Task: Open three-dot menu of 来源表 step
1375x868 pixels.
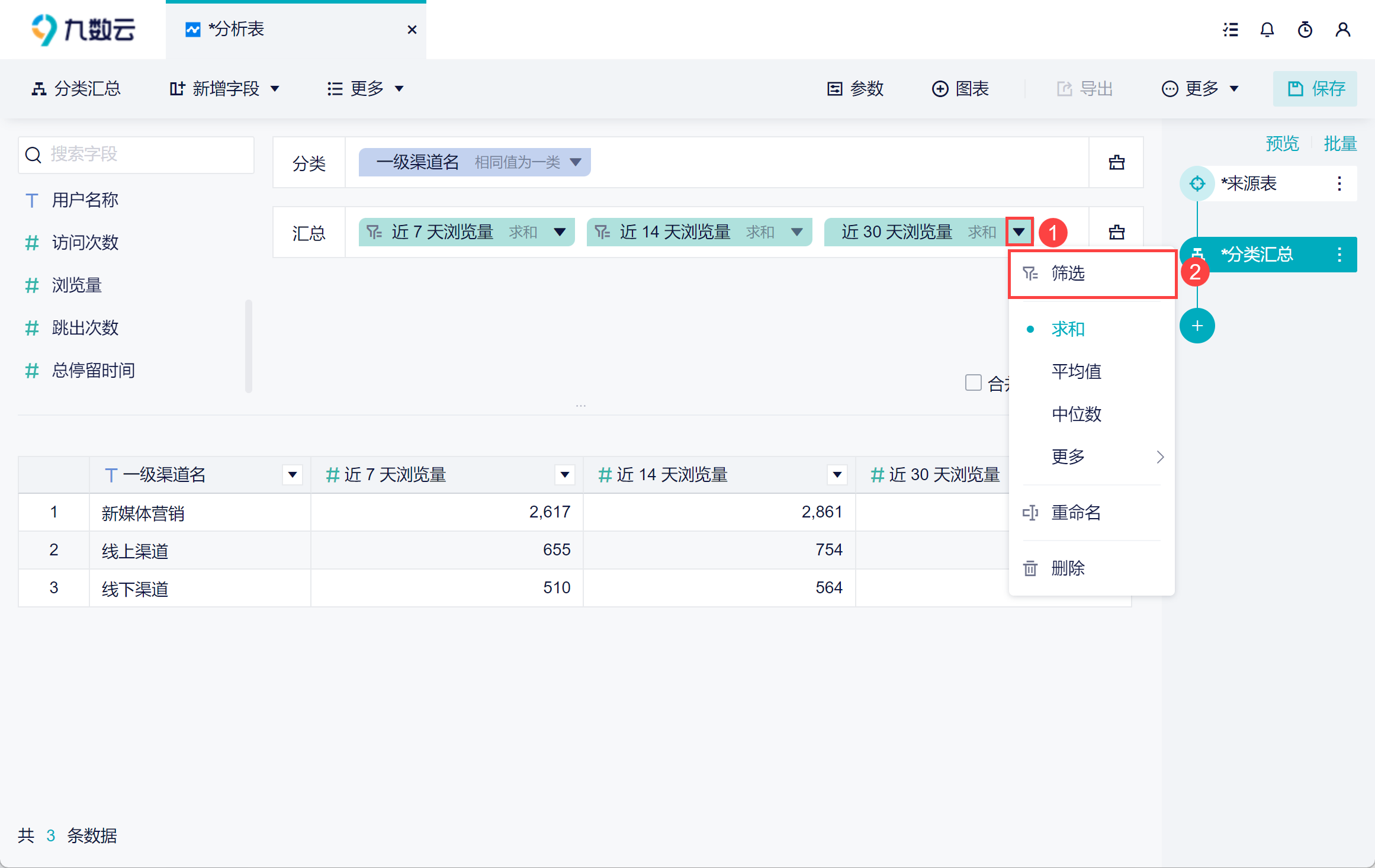Action: click(x=1339, y=184)
